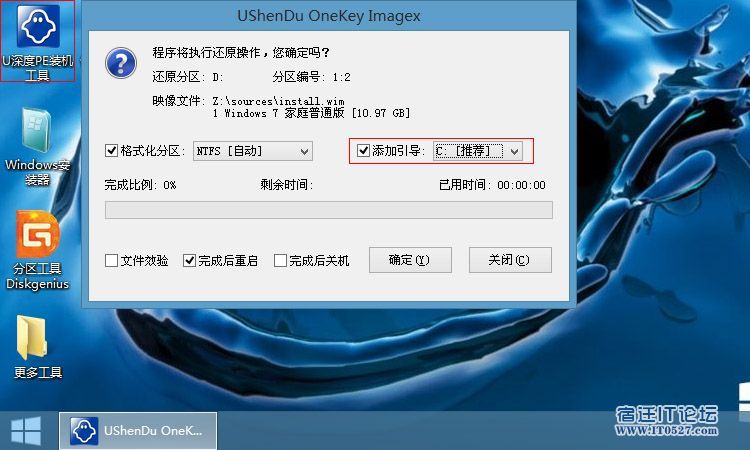
Task: Click the 已用时间 00:00:00 text
Action: tap(492, 185)
